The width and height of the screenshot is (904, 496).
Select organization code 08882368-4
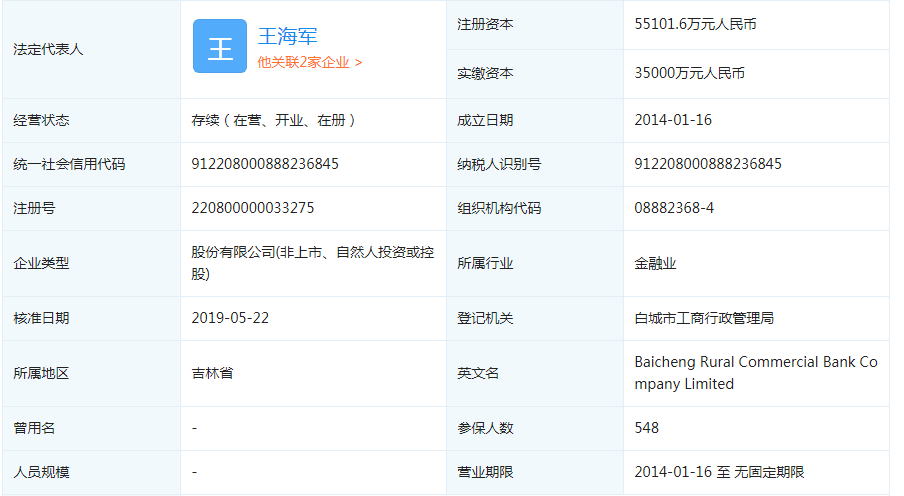coord(674,208)
